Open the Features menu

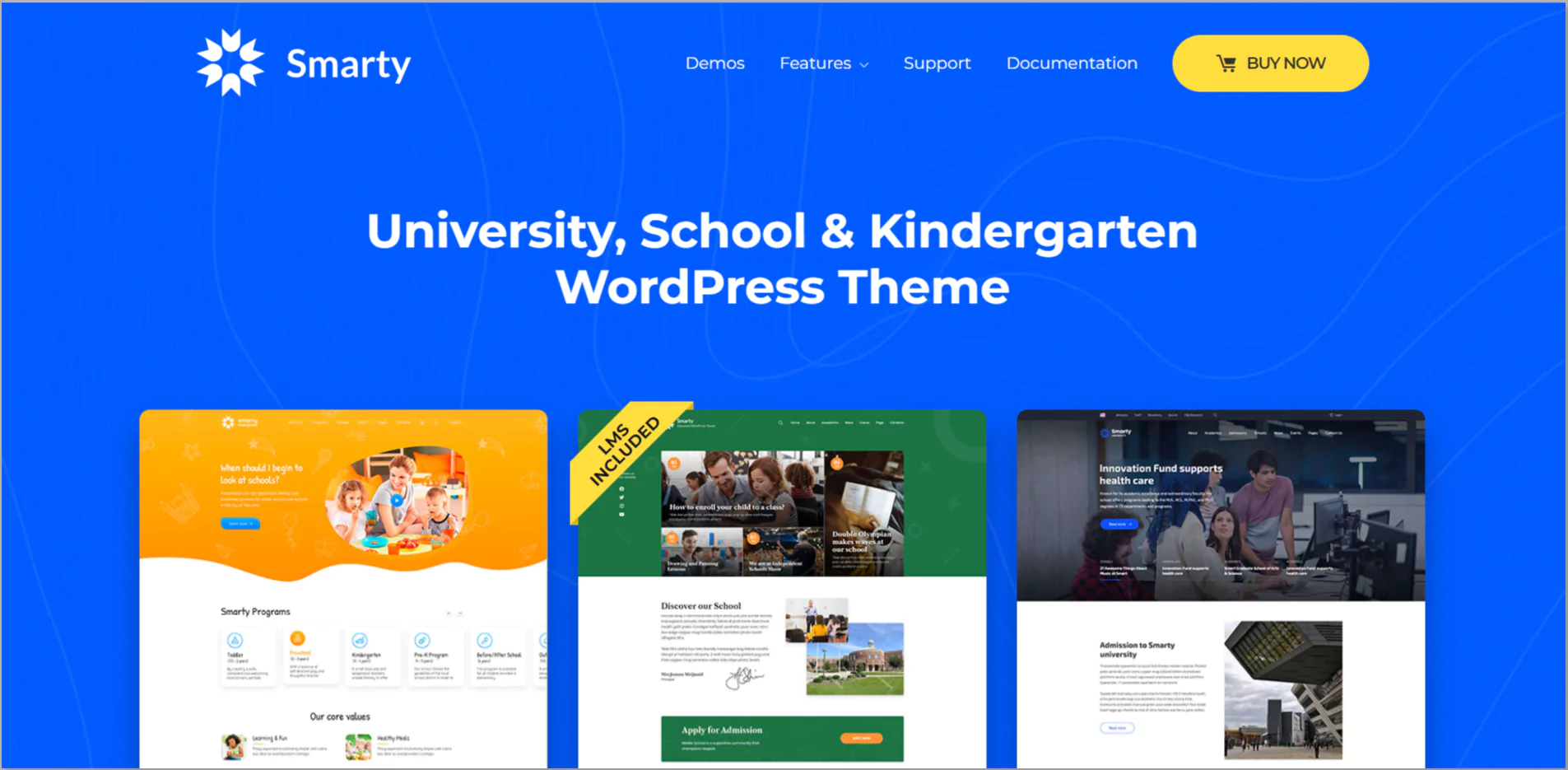click(x=815, y=63)
